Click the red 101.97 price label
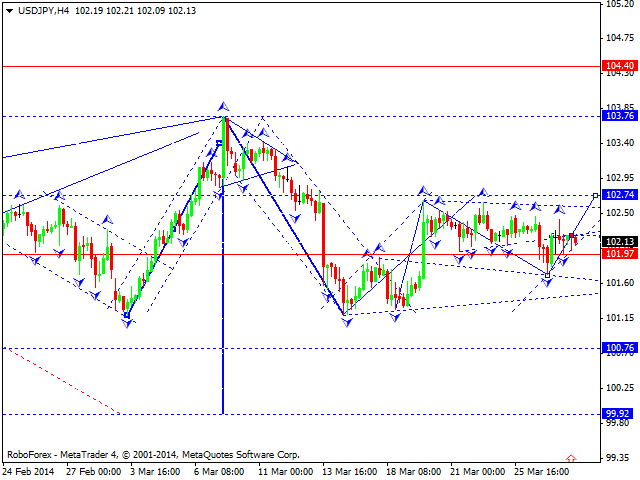 (x=618, y=254)
